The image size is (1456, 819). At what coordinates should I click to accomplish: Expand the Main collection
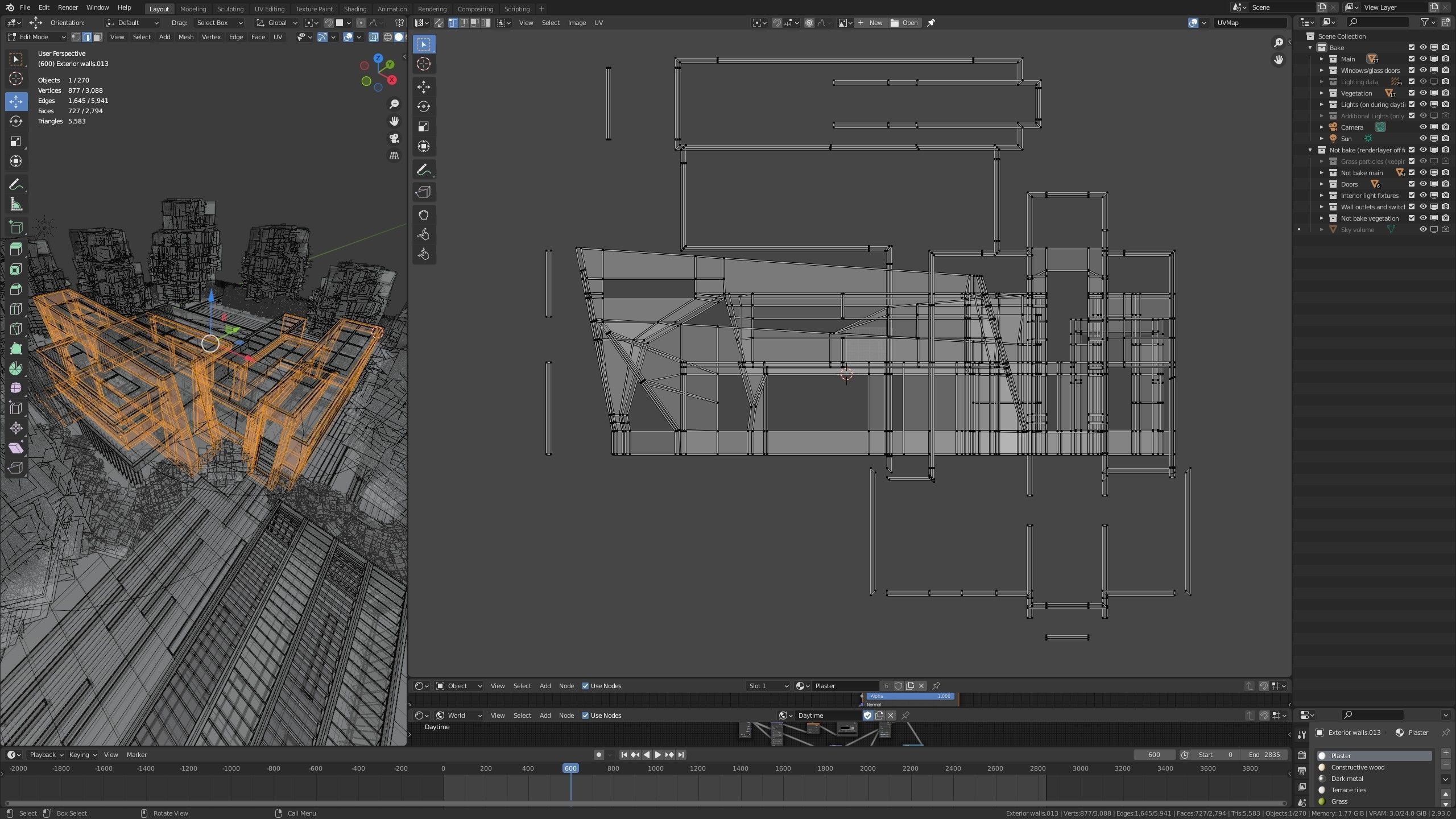(x=1322, y=59)
